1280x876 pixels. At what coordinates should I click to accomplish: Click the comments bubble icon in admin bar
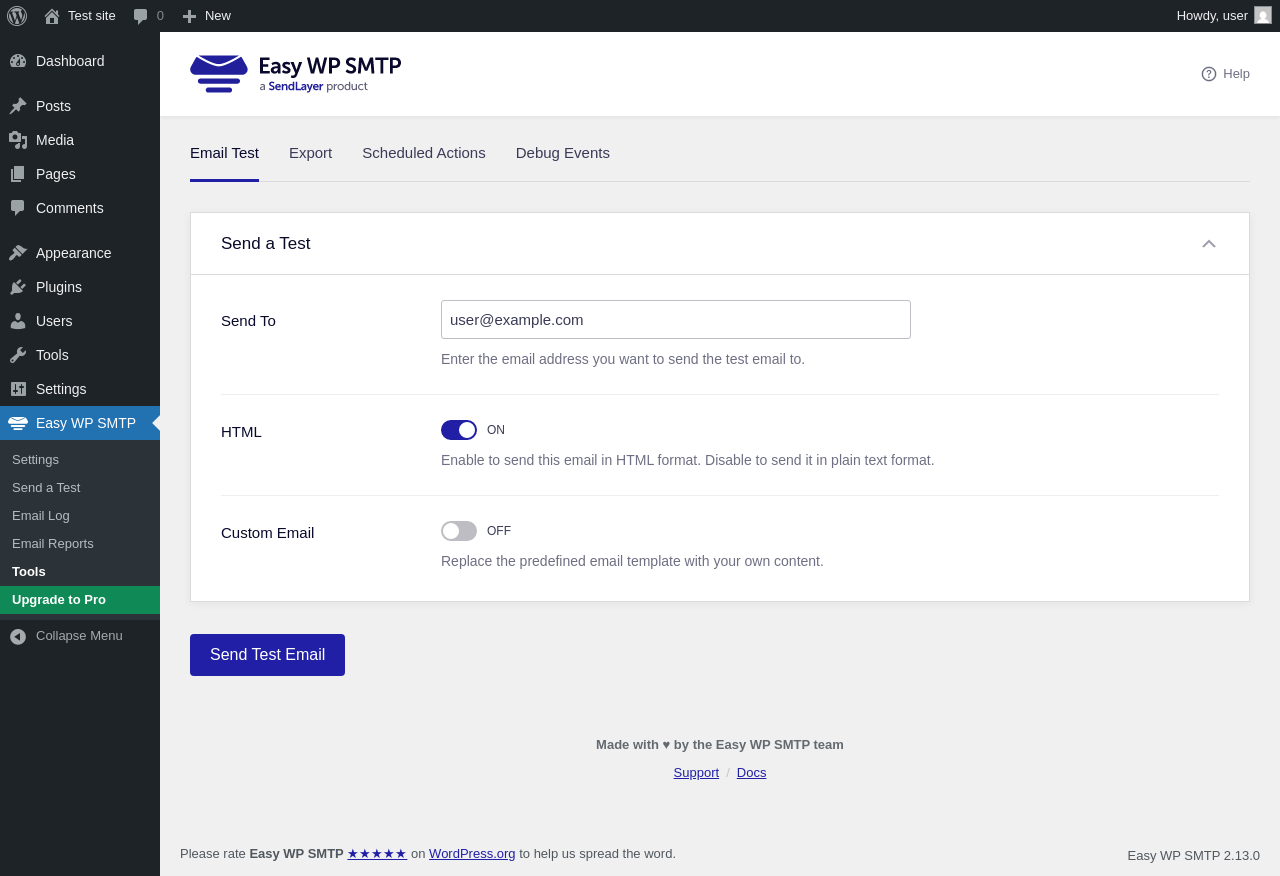pyautogui.click(x=141, y=16)
